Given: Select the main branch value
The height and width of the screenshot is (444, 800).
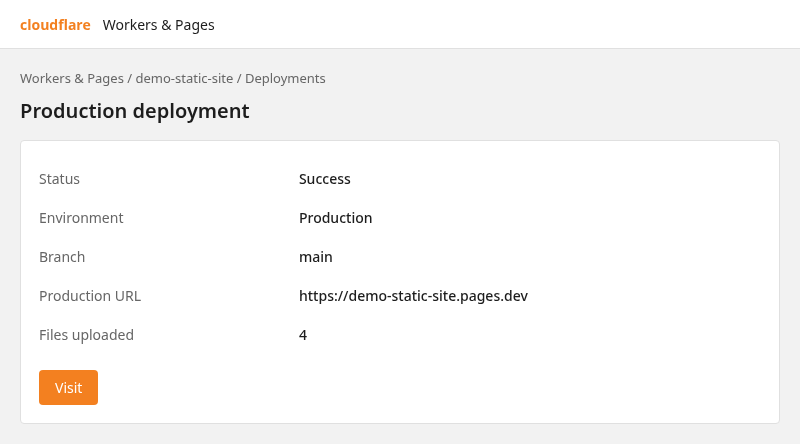Looking at the screenshot, I should (x=316, y=257).
